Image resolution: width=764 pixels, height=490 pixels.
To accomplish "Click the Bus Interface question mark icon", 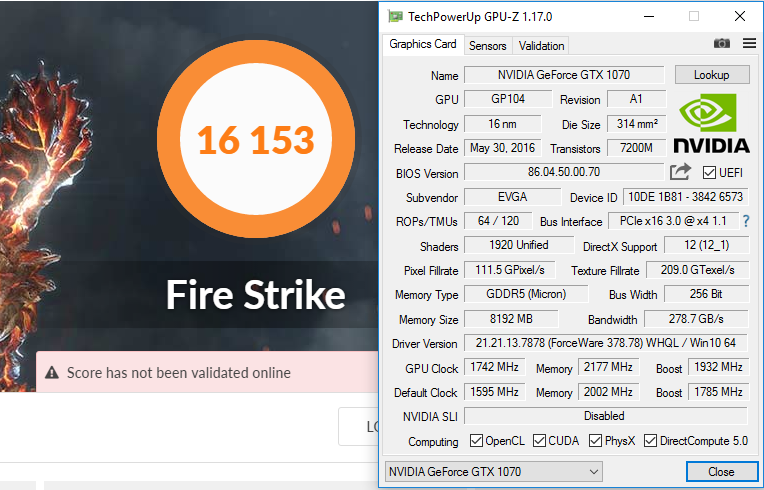I will [x=746, y=221].
